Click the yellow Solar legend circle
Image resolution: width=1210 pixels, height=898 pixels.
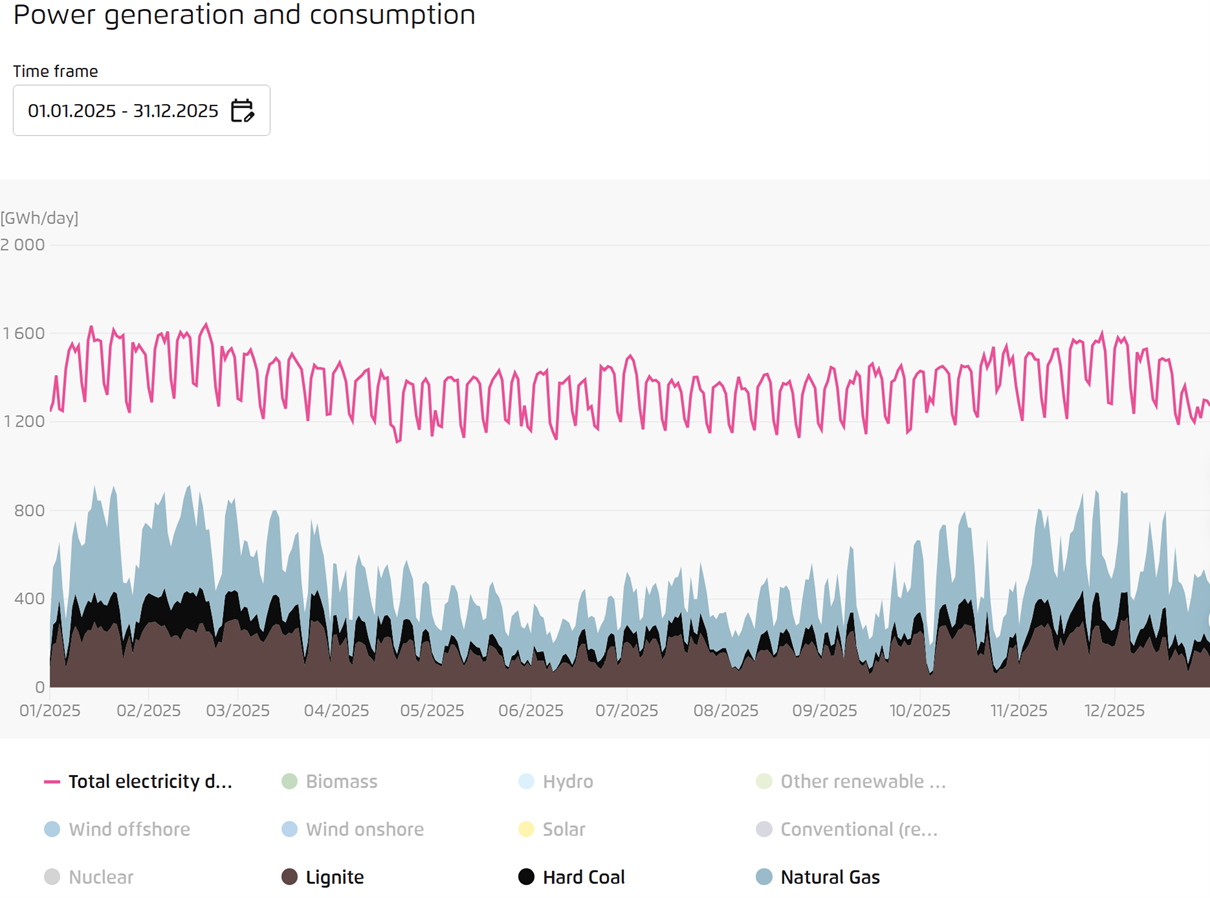526,829
